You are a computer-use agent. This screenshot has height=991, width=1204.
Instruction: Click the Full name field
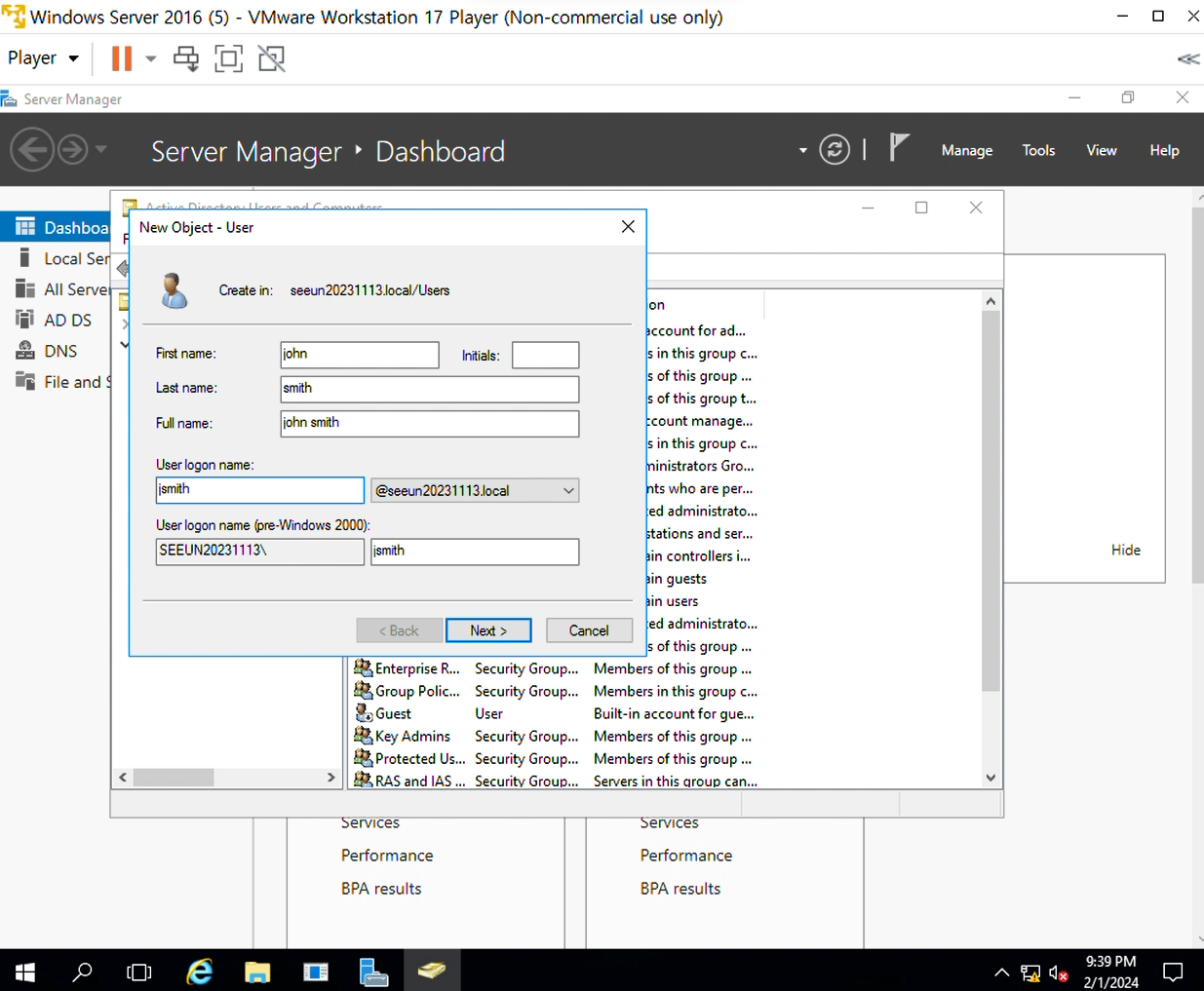click(430, 423)
